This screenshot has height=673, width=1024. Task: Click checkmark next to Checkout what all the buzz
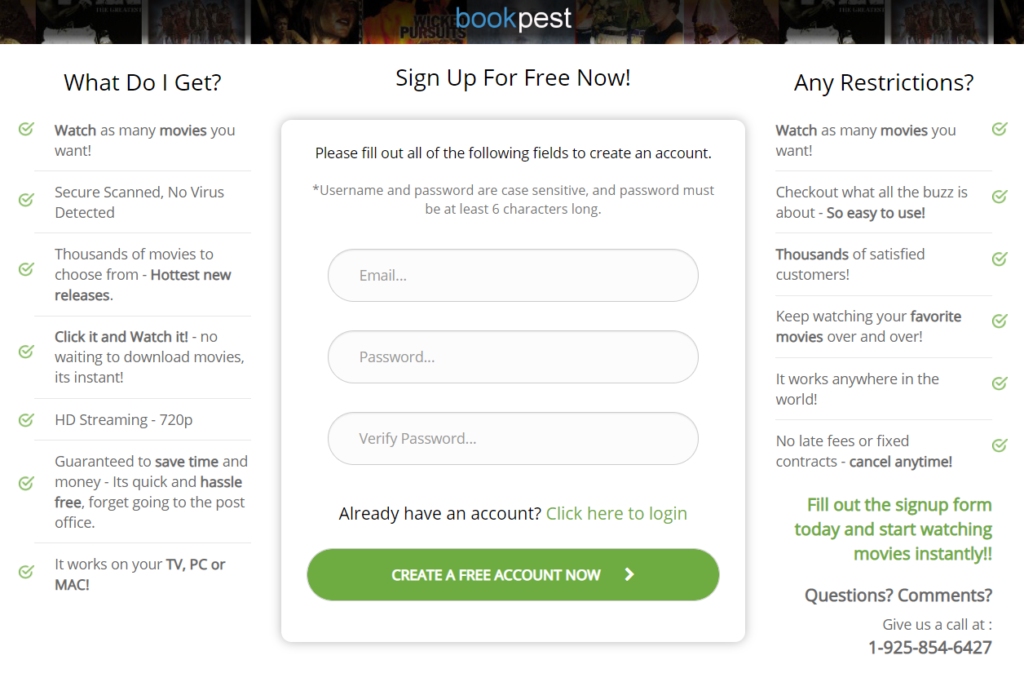999,196
